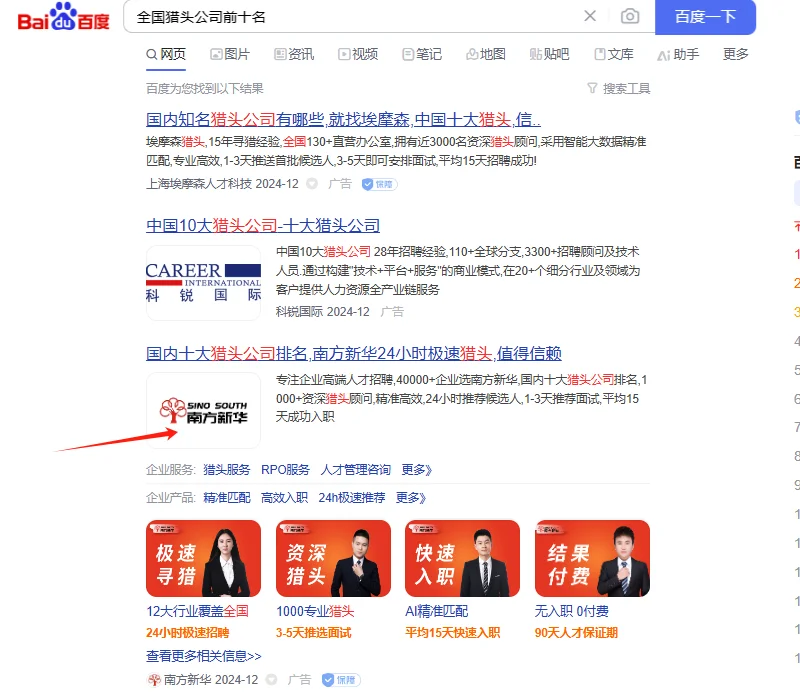Switch to the 资讯 (News) tab
The height and width of the screenshot is (694, 800).
coord(292,55)
